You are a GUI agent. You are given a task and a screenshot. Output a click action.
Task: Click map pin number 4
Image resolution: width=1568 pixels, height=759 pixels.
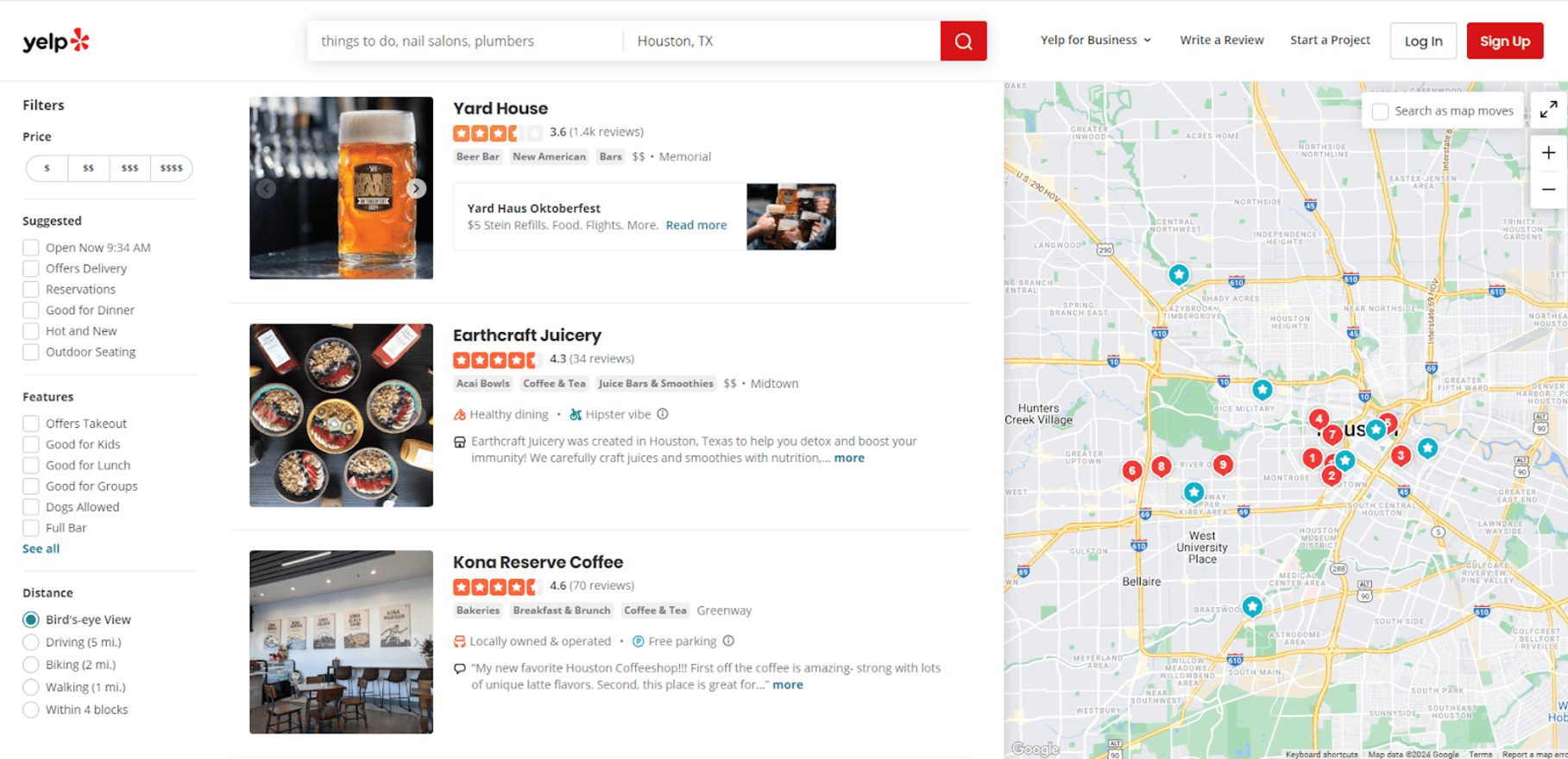click(1318, 419)
